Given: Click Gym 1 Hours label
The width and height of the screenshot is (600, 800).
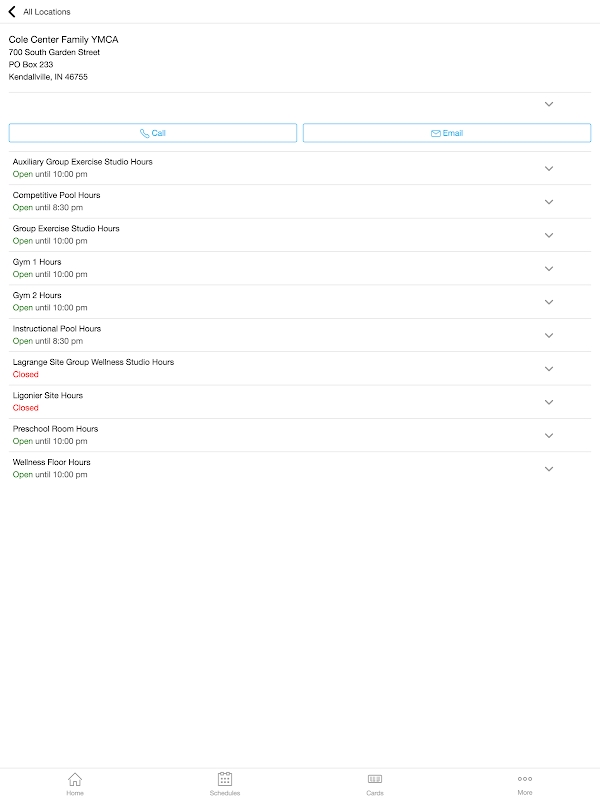Looking at the screenshot, I should [37, 262].
